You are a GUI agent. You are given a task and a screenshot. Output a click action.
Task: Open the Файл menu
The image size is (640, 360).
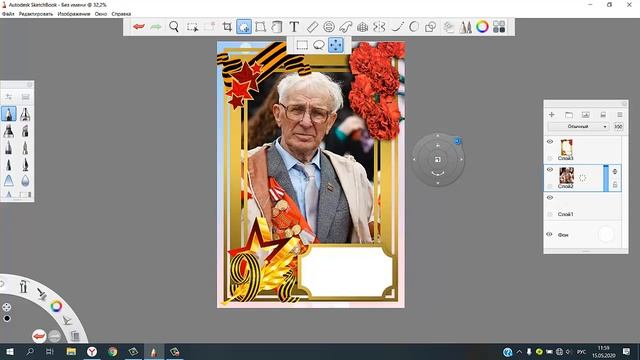tap(8, 14)
